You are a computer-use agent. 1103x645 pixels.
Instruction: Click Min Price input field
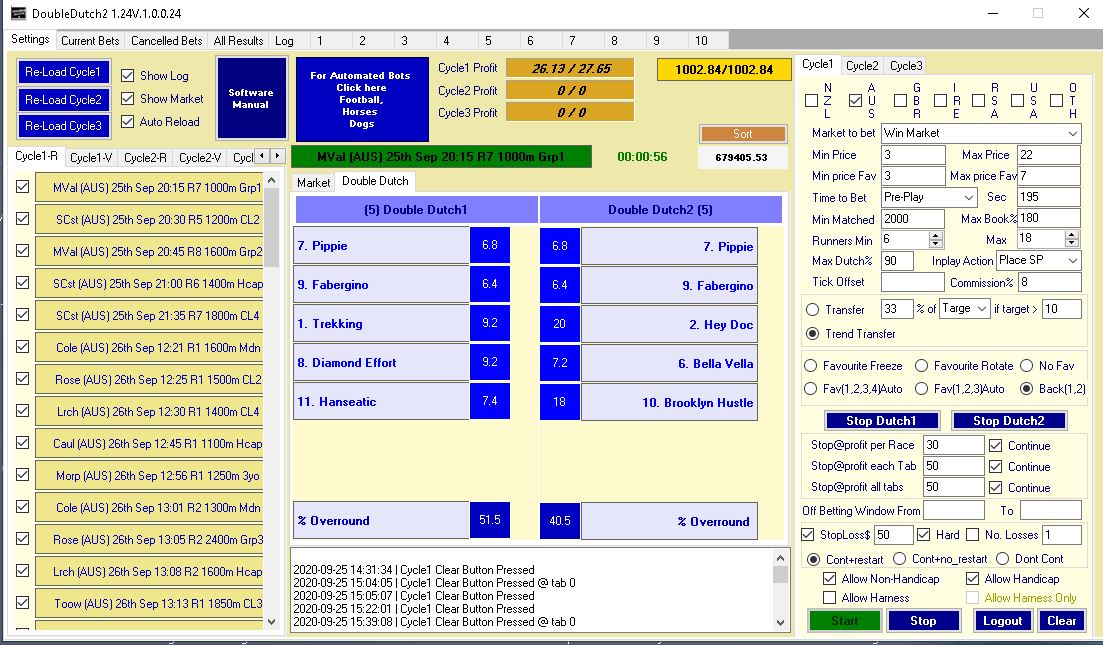(x=913, y=155)
